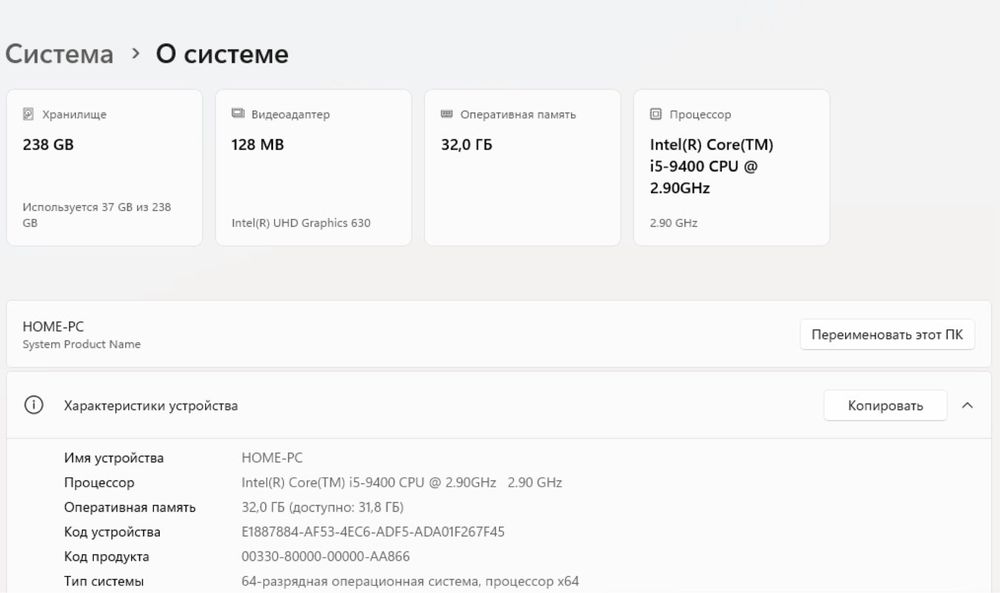Select the Intel(R) UHD Graphics 630 text
The width and height of the screenshot is (1000, 593).
[x=301, y=223]
